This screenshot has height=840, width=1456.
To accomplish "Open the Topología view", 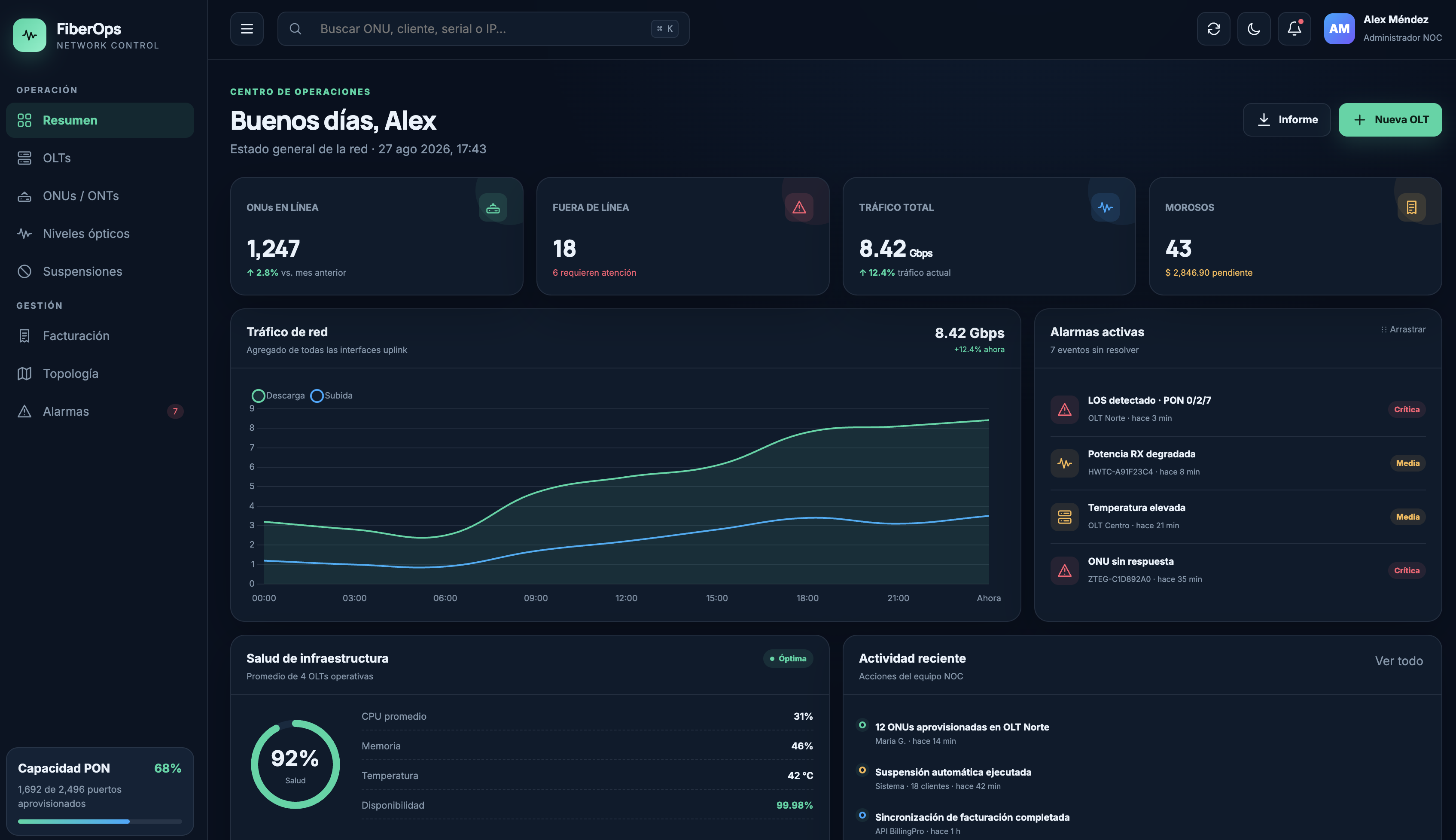I will click(100, 374).
